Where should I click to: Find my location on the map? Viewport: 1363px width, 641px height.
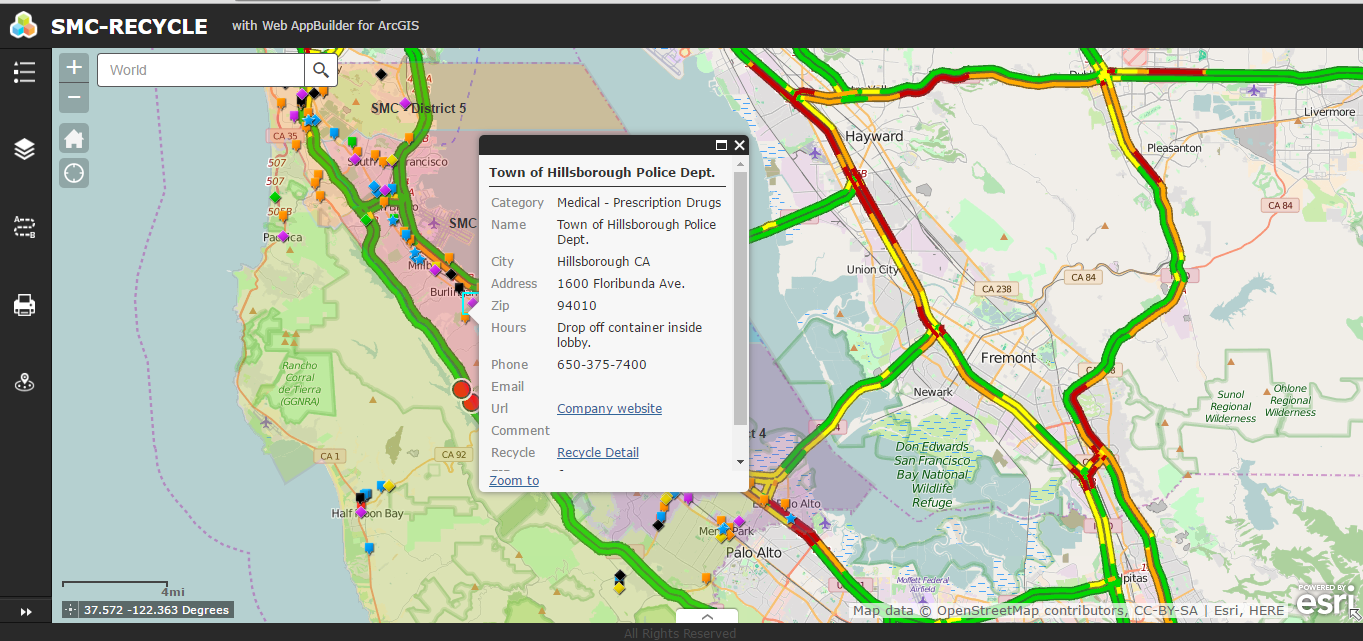click(x=74, y=173)
